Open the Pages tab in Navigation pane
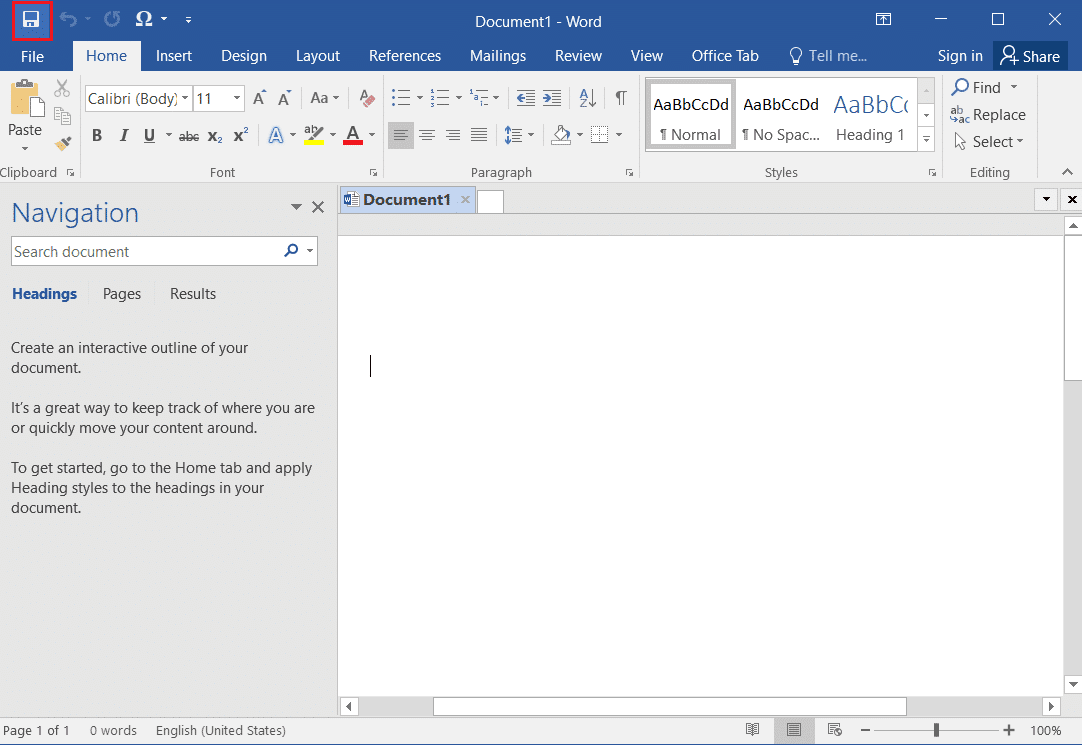The width and height of the screenshot is (1082, 745). tap(122, 294)
